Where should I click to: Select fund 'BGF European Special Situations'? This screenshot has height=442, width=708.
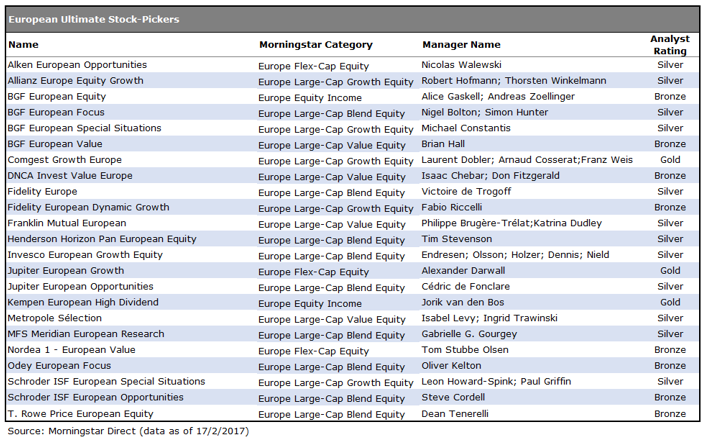[84, 128]
